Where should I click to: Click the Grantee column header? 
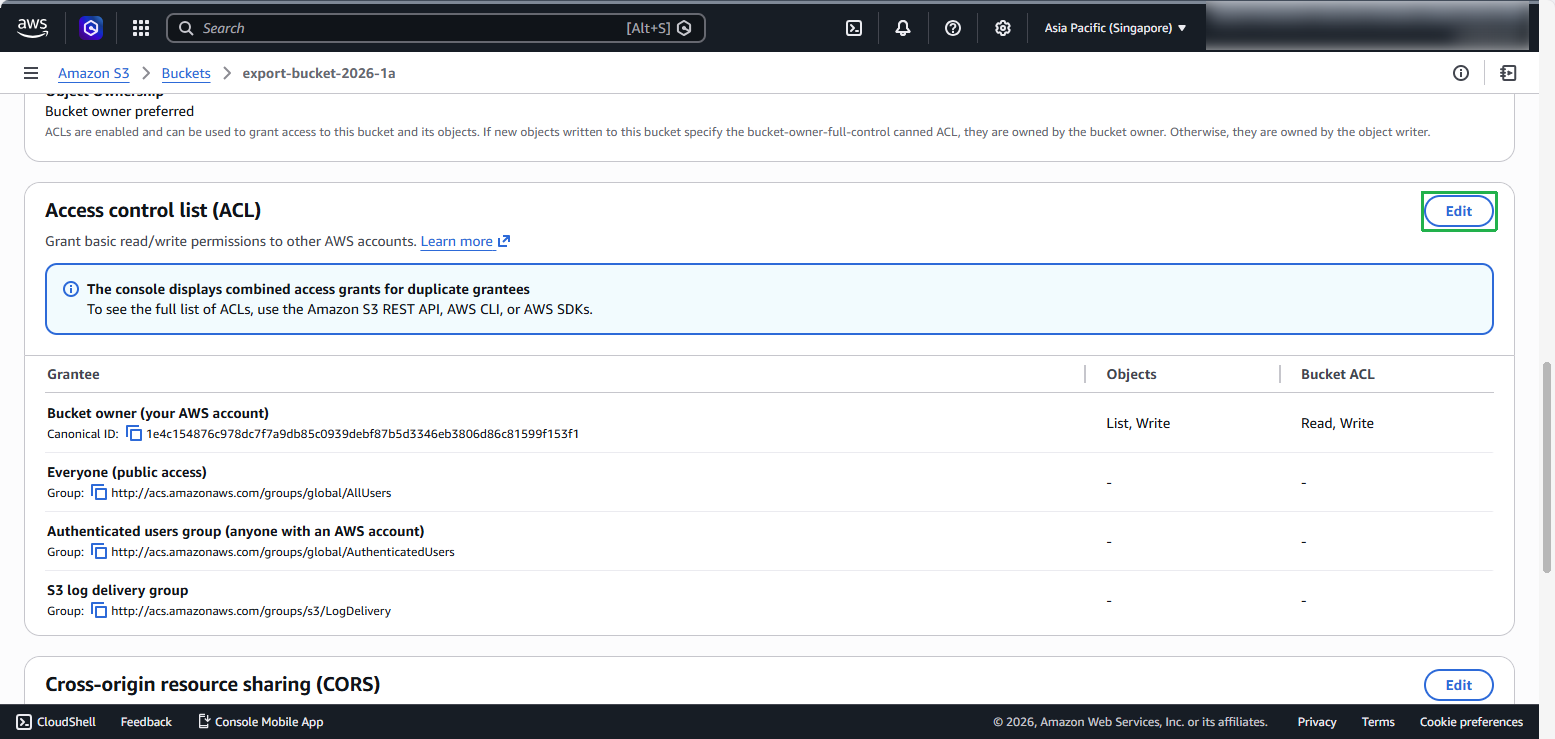(x=73, y=374)
